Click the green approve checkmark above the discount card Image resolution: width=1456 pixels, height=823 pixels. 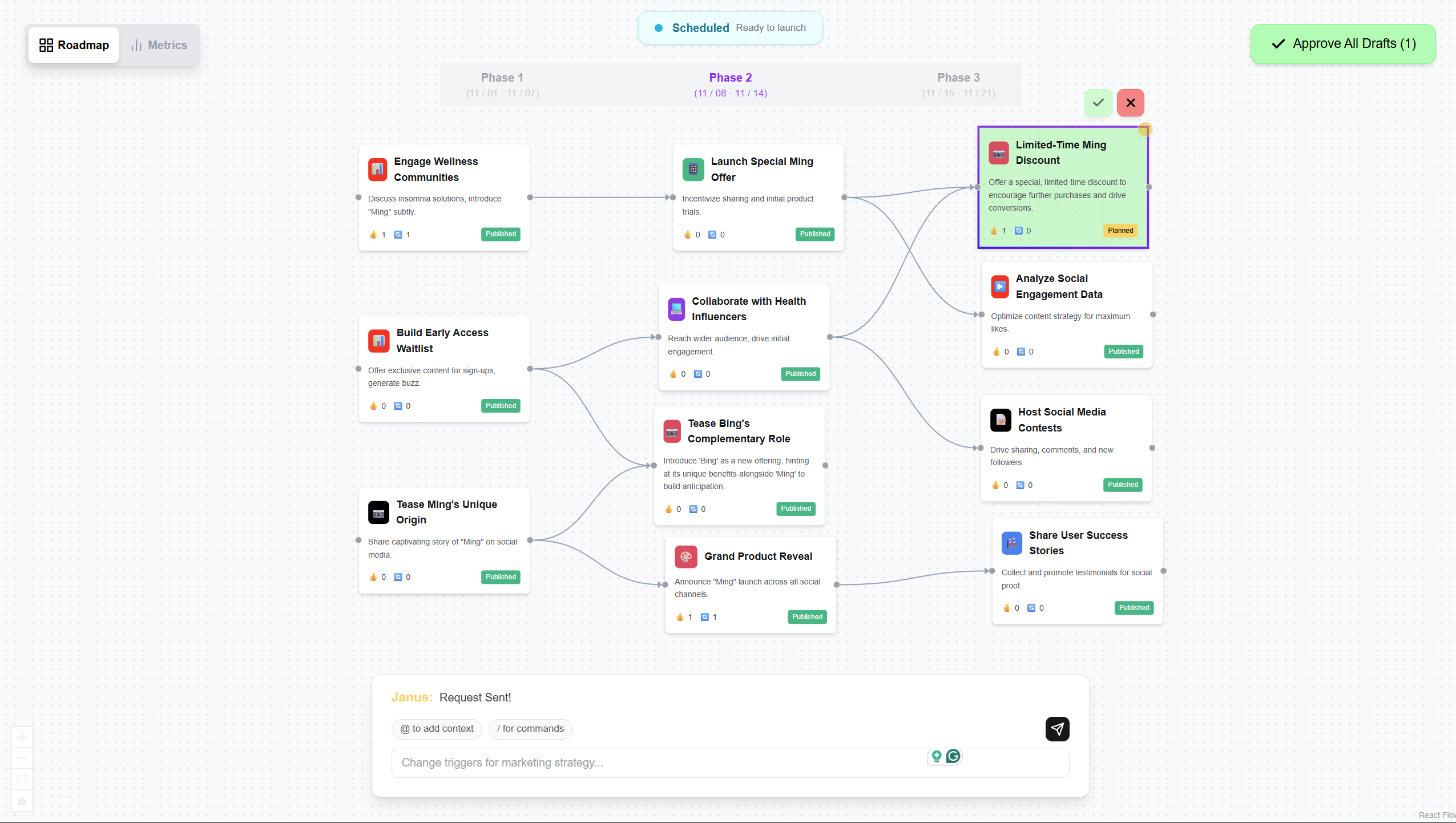[1098, 103]
